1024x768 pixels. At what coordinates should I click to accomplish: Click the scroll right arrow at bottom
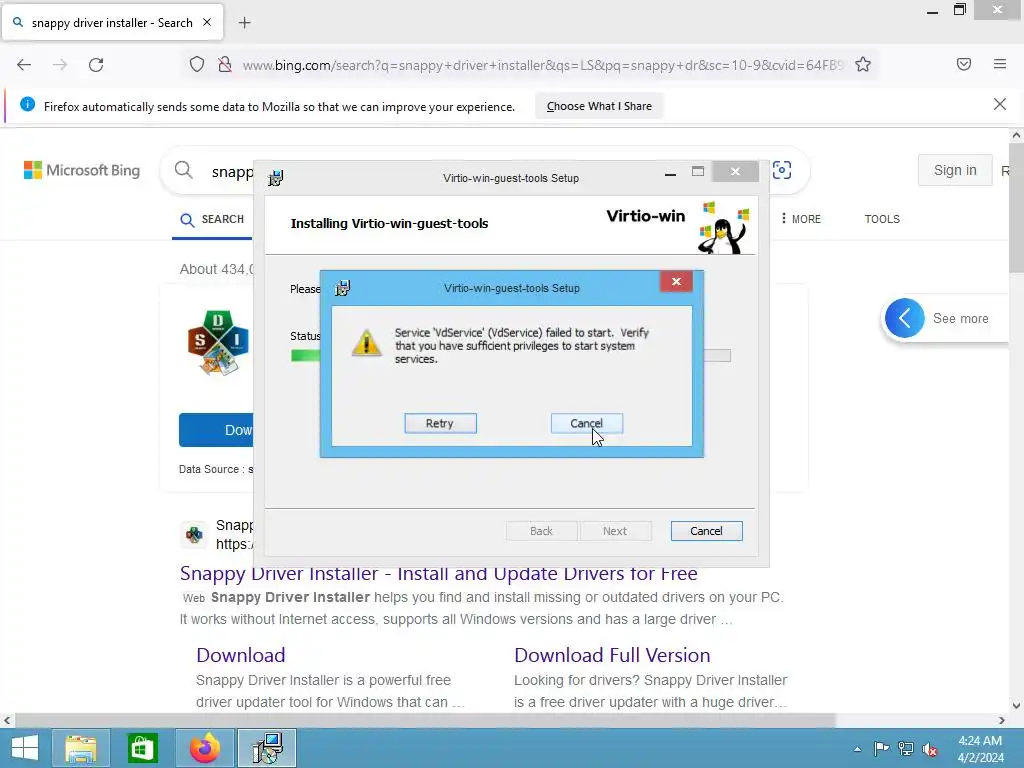[x=1002, y=720]
